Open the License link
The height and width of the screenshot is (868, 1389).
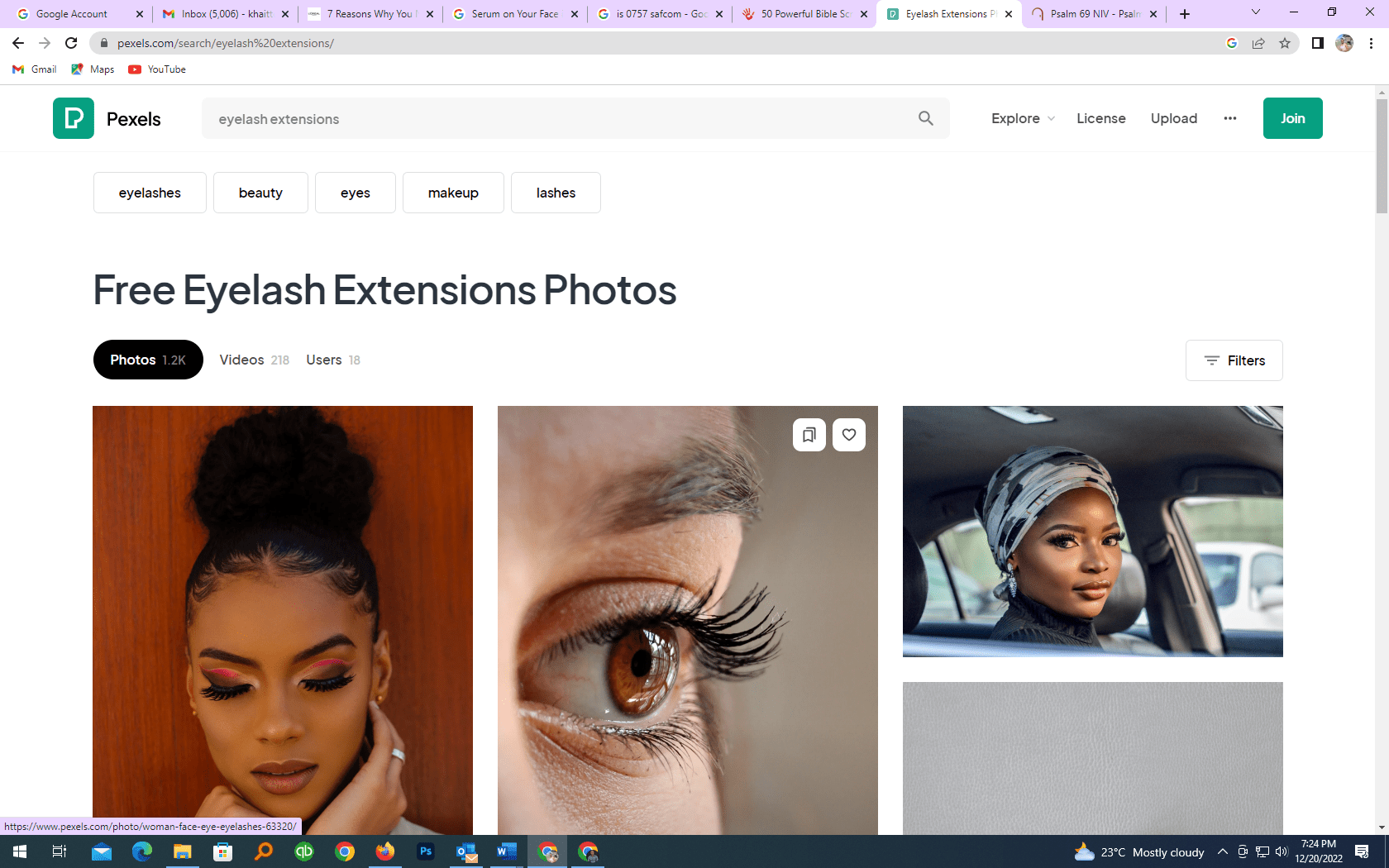[1100, 118]
